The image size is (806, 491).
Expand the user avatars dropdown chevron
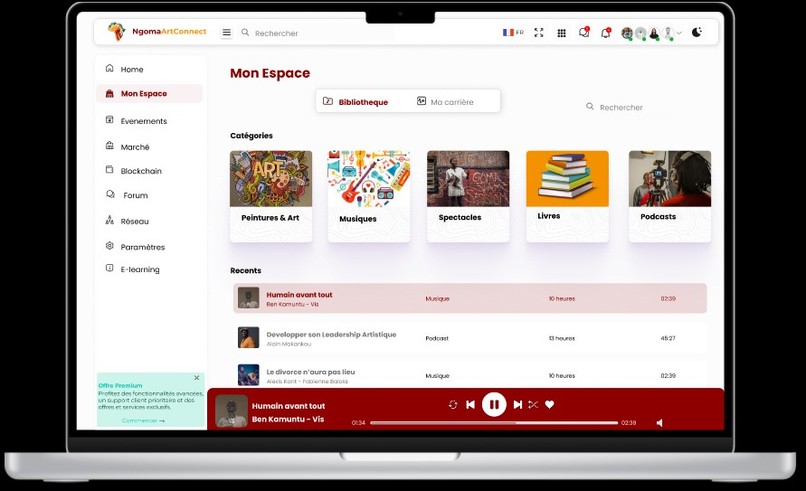pos(679,33)
